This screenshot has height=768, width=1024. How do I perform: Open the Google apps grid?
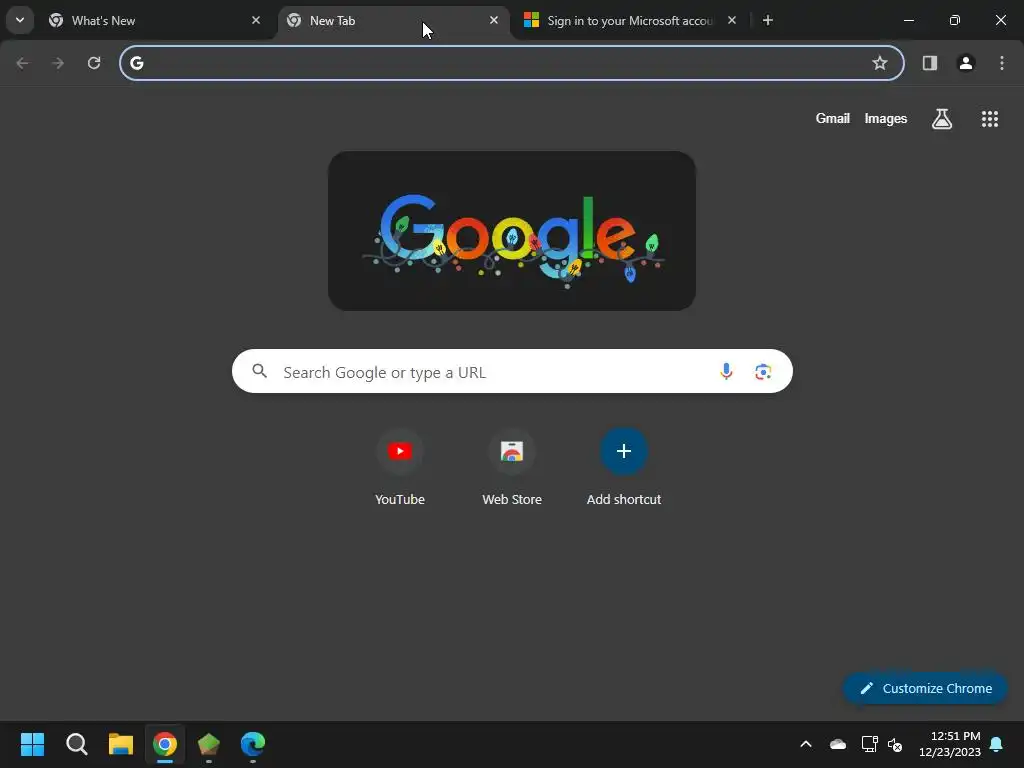pyautogui.click(x=990, y=119)
